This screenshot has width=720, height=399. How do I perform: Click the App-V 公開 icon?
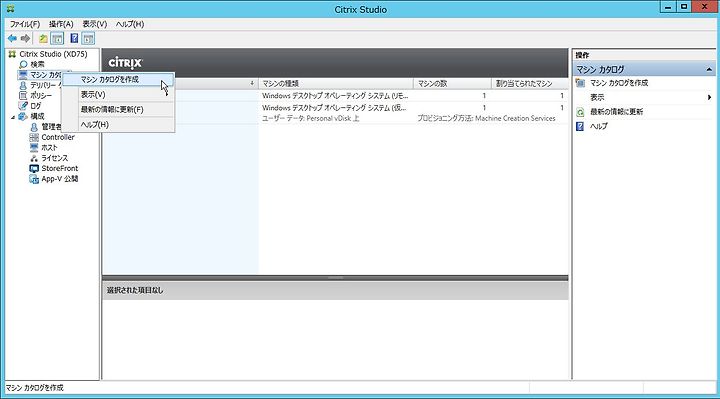34,179
